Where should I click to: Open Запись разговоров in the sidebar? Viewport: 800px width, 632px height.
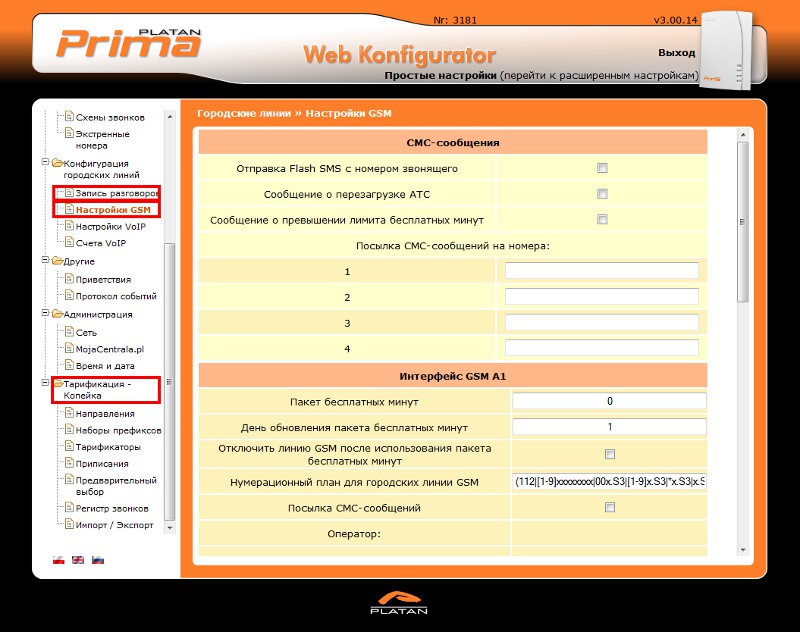tap(117, 193)
